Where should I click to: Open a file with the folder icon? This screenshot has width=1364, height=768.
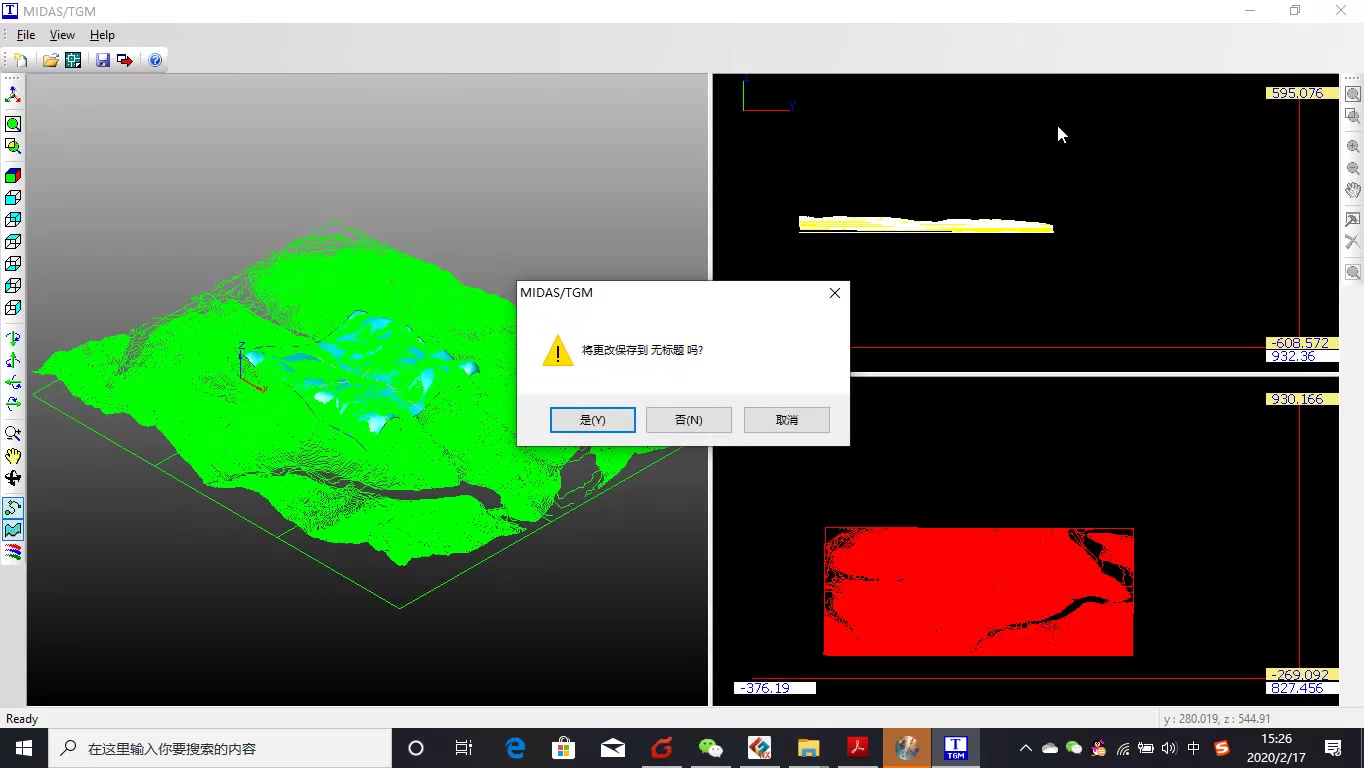click(x=50, y=60)
